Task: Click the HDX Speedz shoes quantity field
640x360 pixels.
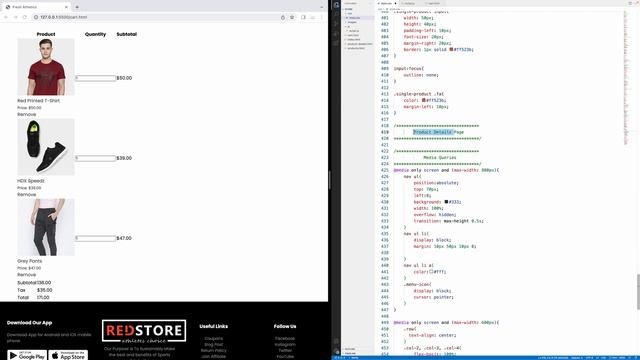Action: click(x=96, y=158)
